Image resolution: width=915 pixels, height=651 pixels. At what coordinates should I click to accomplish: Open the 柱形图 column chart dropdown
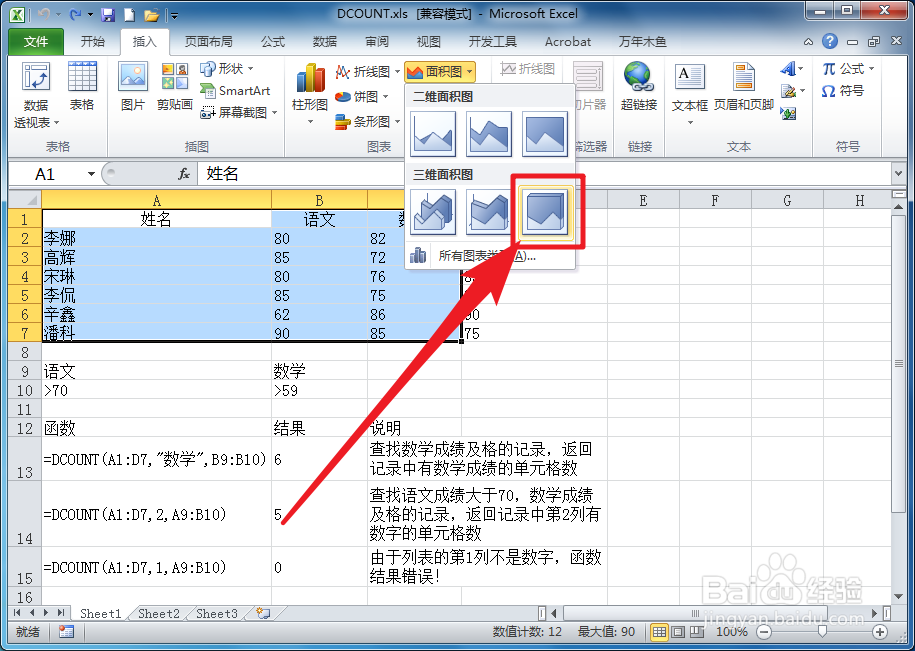click(x=310, y=105)
